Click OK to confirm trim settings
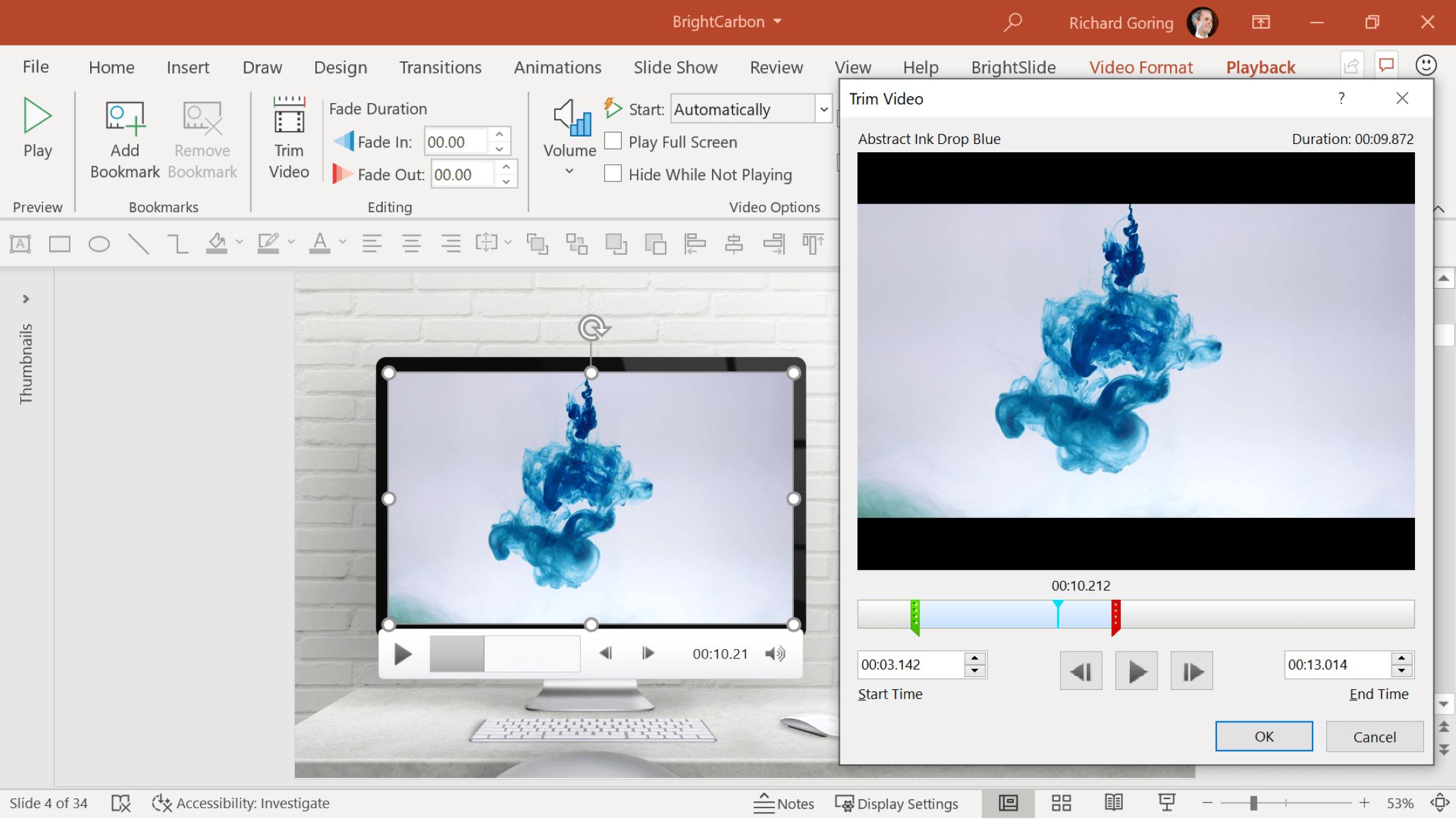The image size is (1456, 819). (1264, 736)
